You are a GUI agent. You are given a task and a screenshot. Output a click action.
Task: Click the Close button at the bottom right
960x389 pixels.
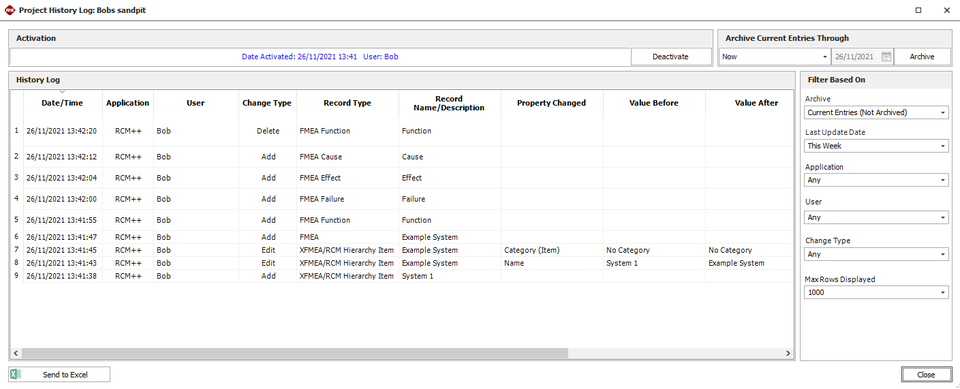point(926,374)
